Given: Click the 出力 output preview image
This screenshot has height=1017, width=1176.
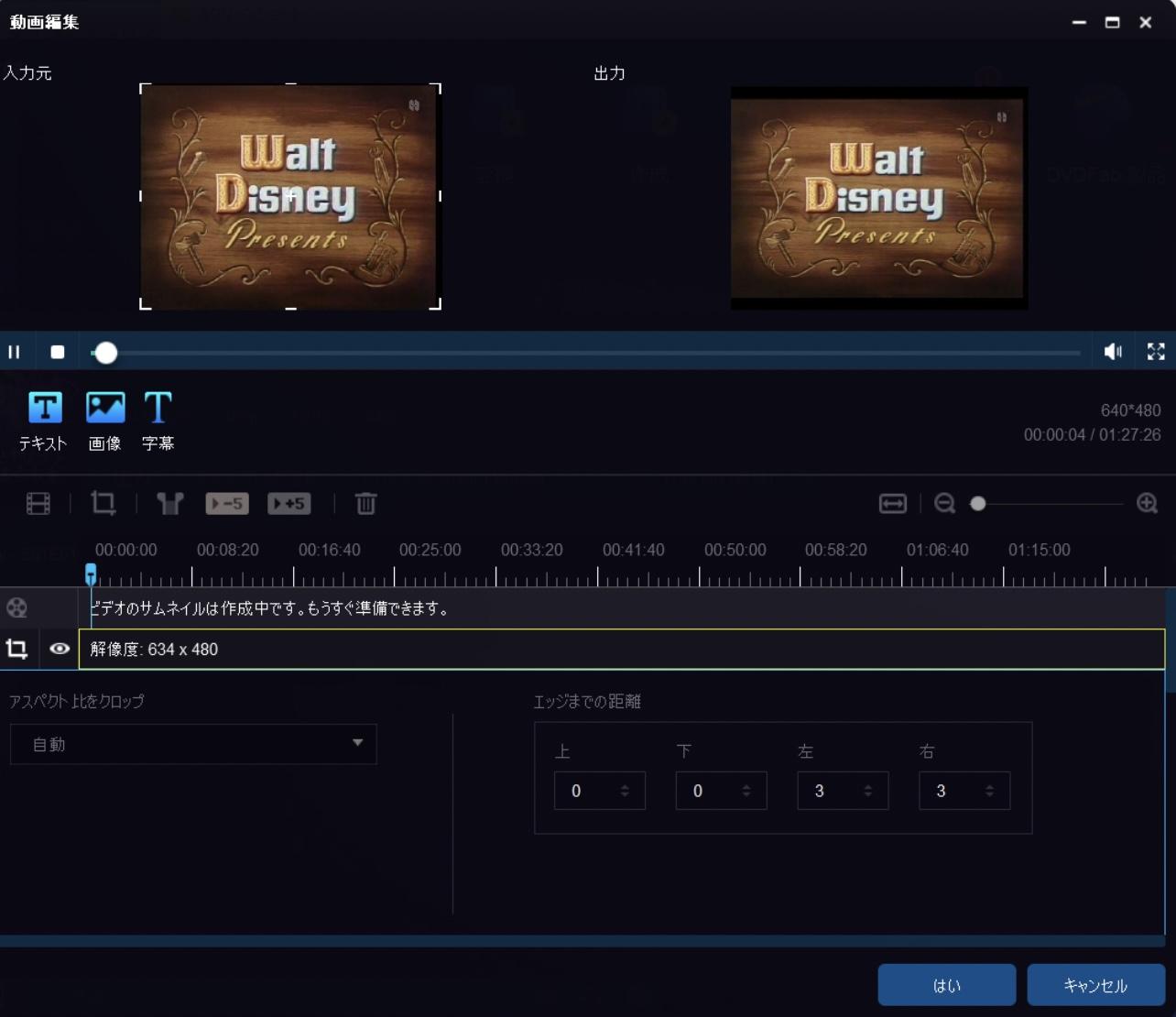Looking at the screenshot, I should pos(879,198).
